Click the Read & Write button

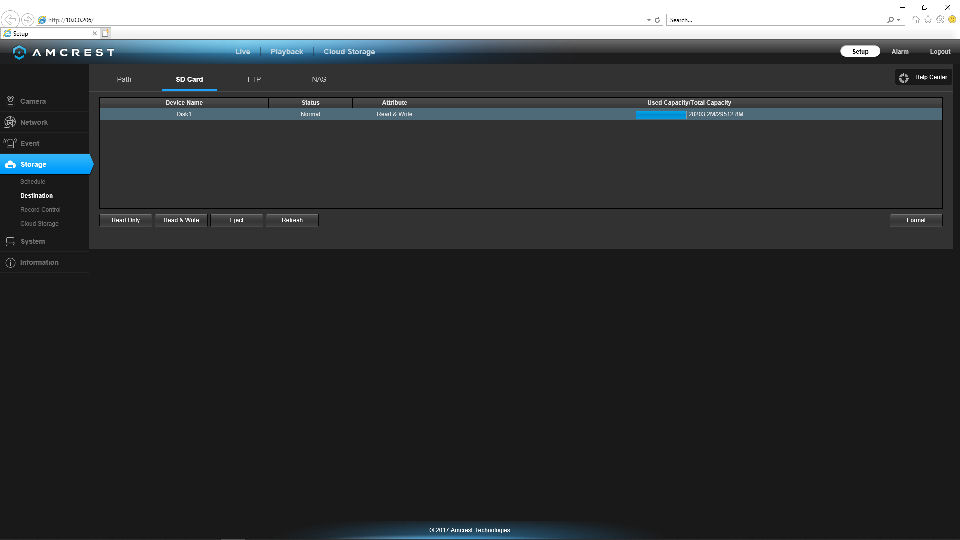pyautogui.click(x=181, y=220)
